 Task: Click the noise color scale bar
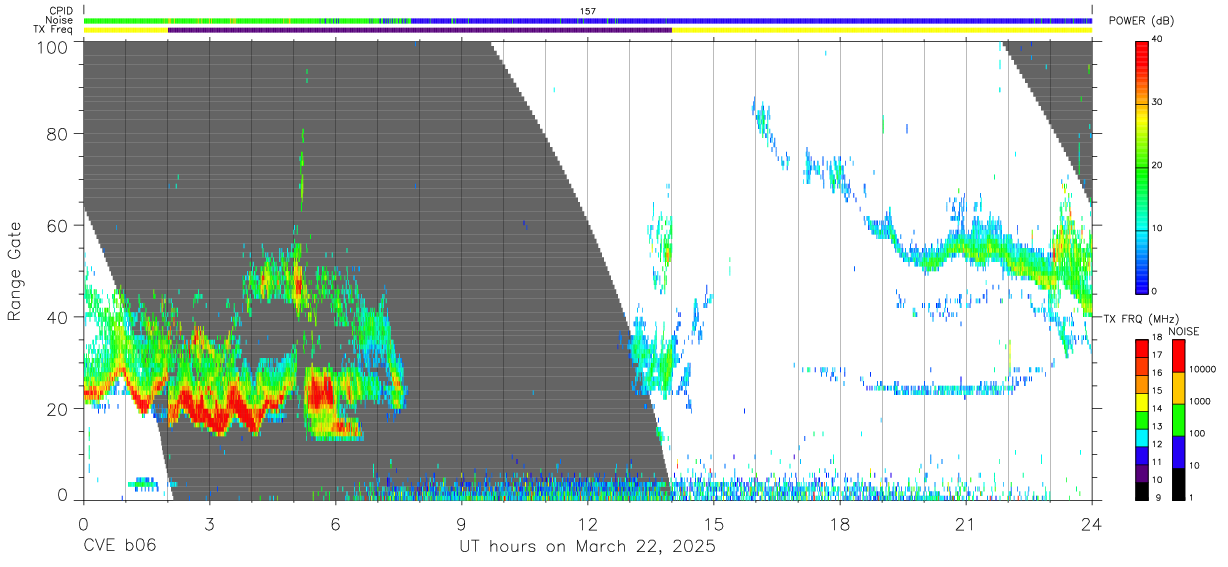pos(1178,419)
